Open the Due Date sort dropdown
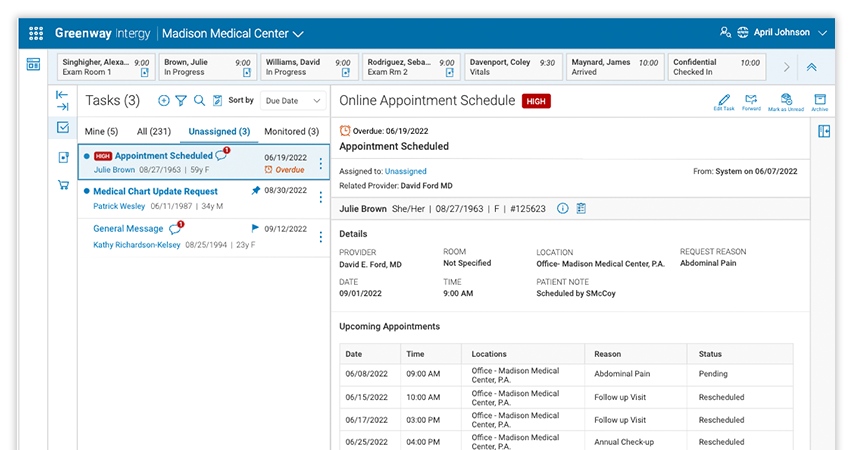The width and height of the screenshot is (850, 450). click(x=292, y=101)
